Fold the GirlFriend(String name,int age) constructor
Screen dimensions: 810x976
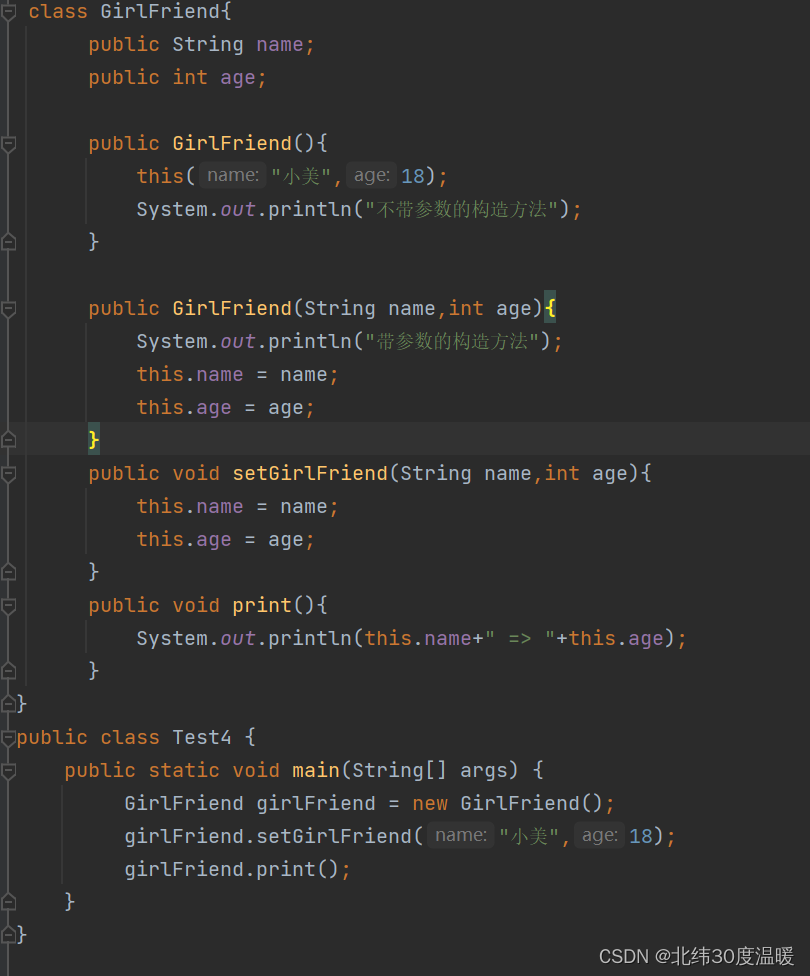click(9, 309)
